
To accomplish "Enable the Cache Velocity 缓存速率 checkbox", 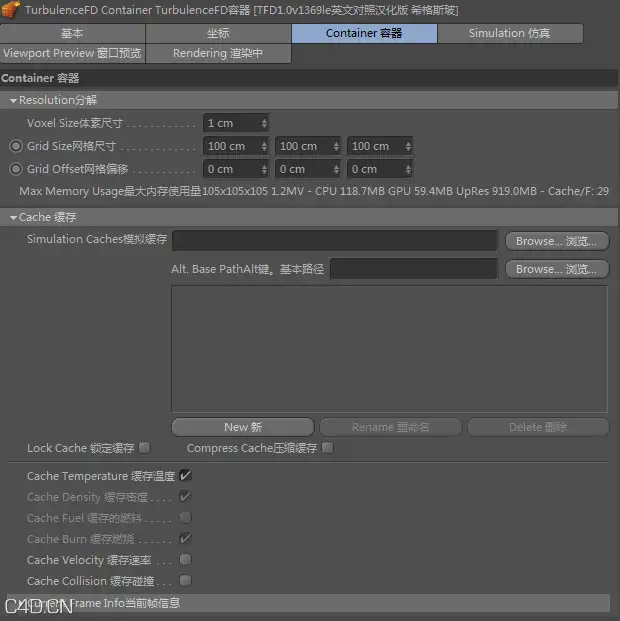I will point(185,559).
